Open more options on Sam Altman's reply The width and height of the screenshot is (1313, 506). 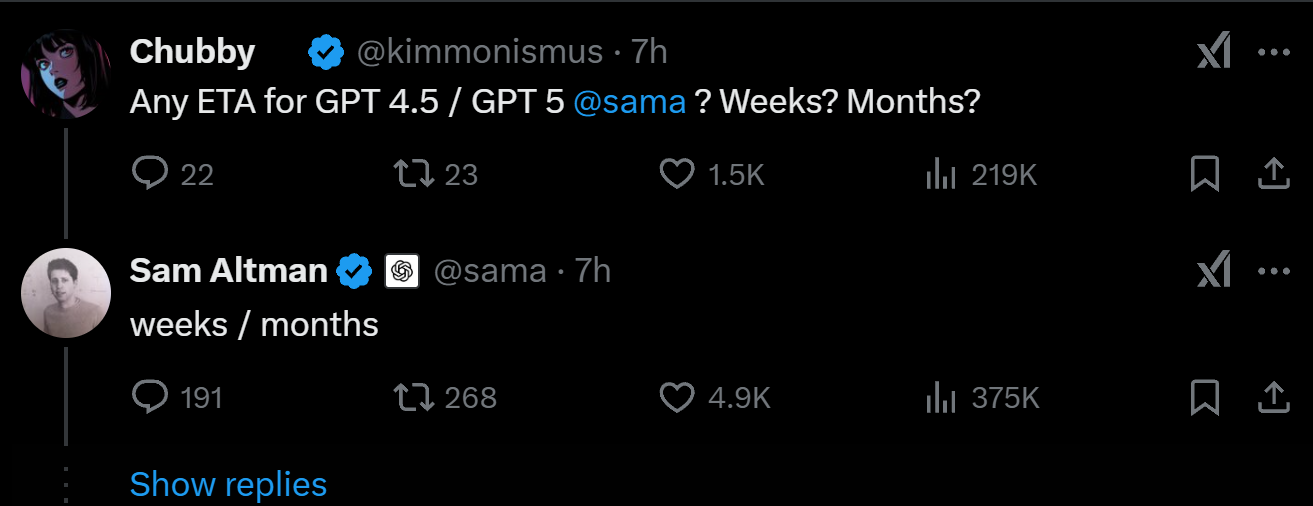pos(1273,271)
